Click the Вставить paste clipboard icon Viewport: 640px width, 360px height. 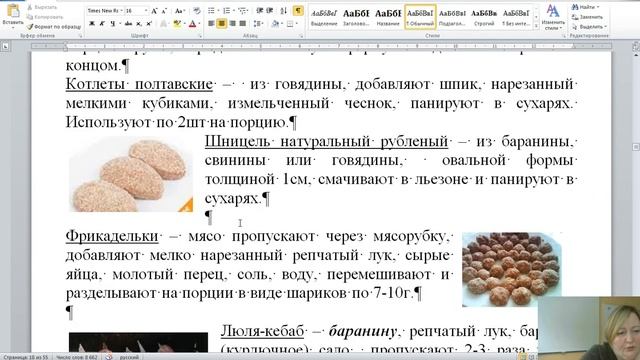coord(13,11)
